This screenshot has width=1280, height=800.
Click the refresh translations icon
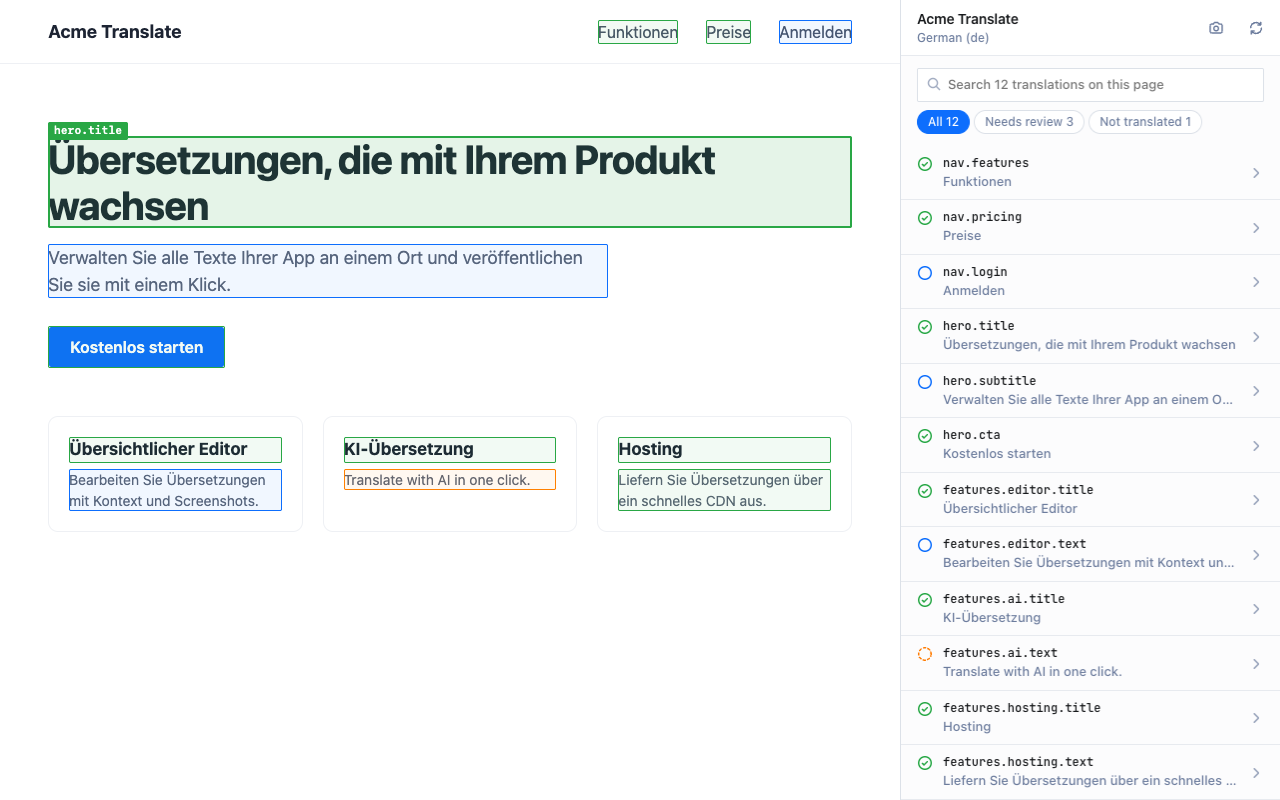(x=1256, y=28)
